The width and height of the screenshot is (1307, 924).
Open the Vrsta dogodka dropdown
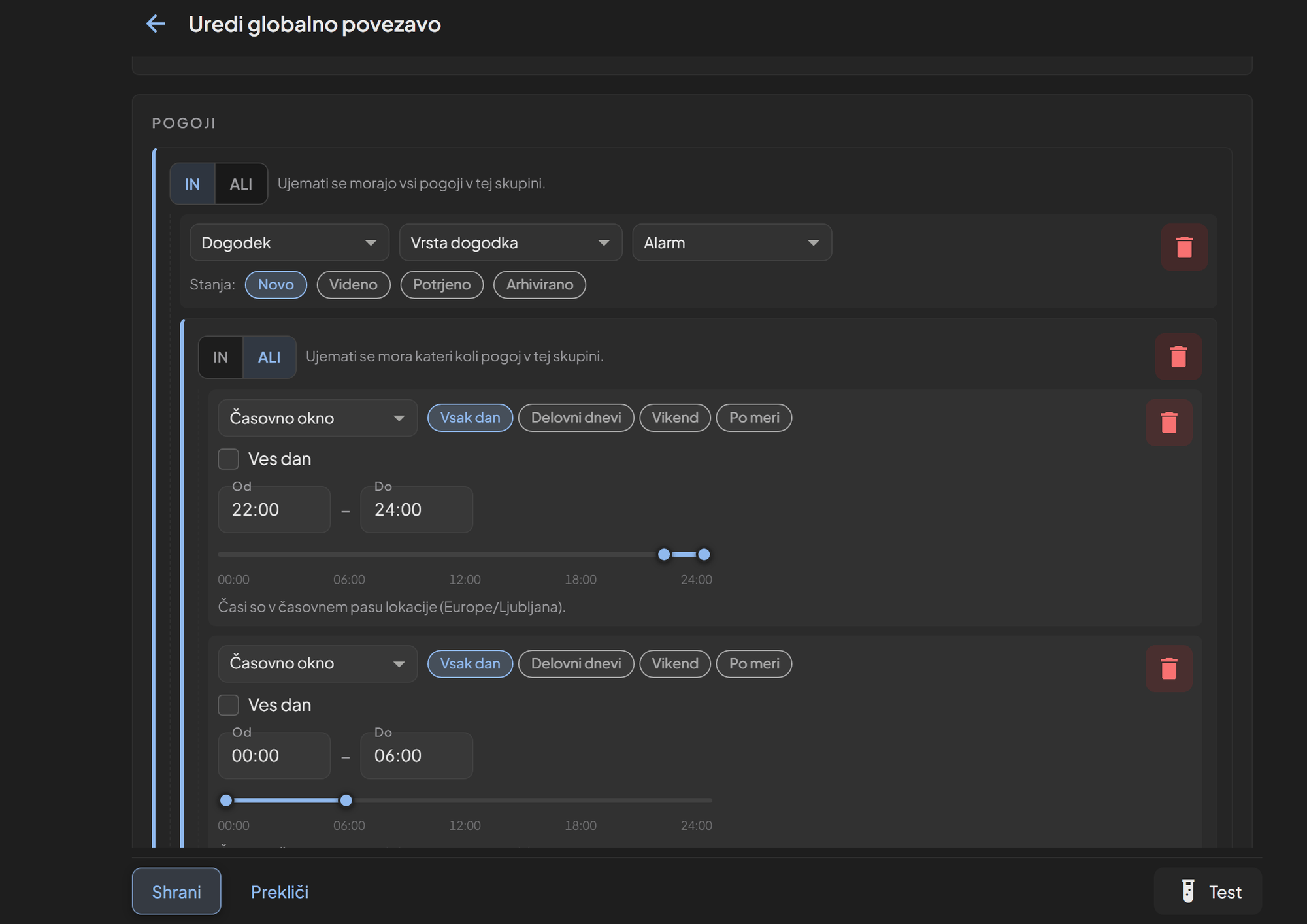pos(510,242)
